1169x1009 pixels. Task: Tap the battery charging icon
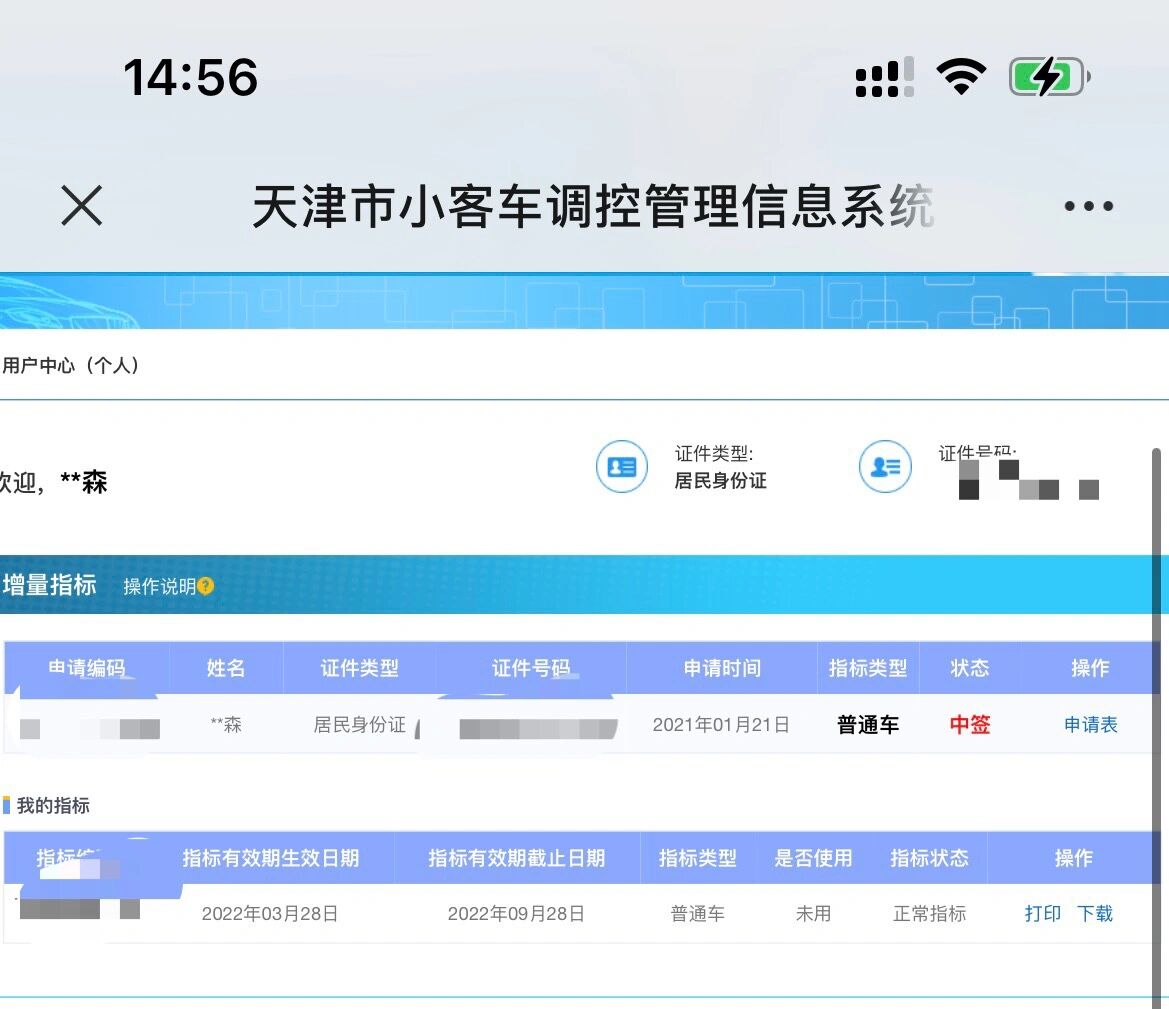pyautogui.click(x=1050, y=76)
